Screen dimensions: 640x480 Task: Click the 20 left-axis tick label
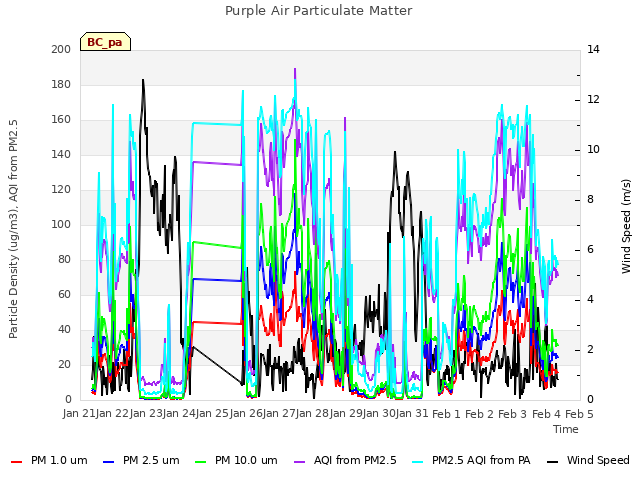tap(65, 364)
